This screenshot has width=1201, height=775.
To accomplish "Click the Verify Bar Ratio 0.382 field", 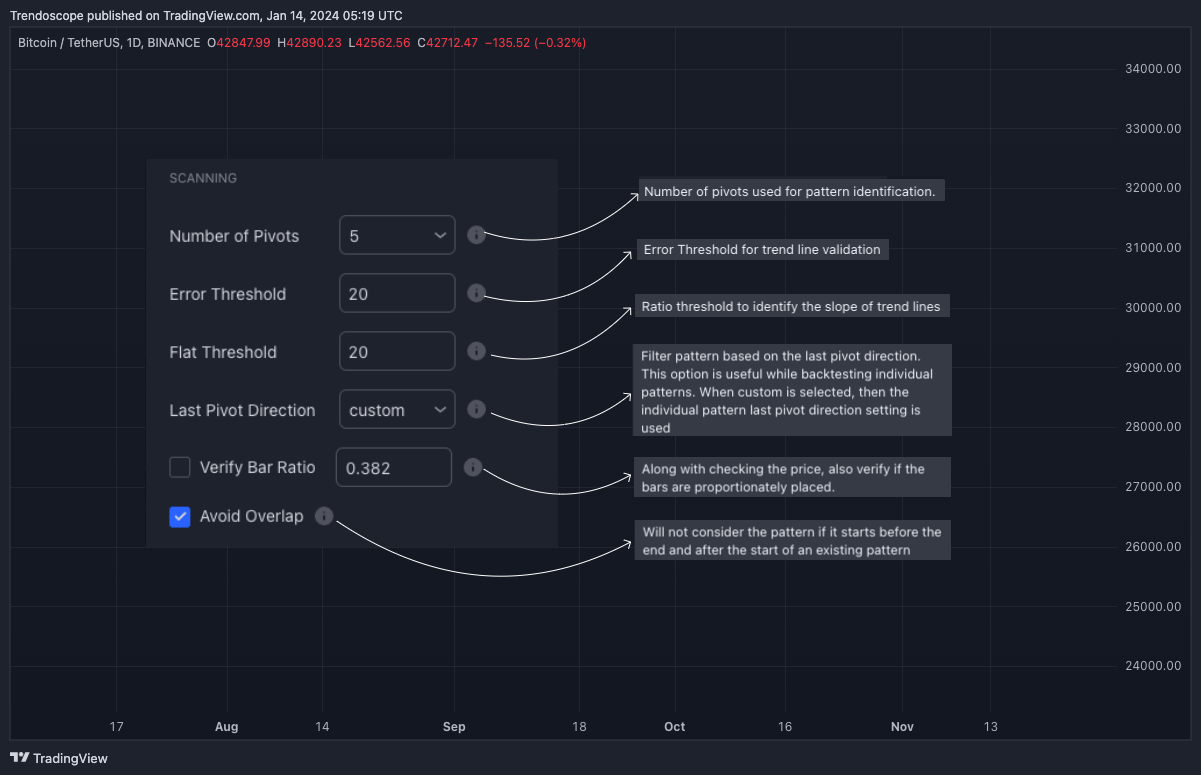I will pos(394,467).
